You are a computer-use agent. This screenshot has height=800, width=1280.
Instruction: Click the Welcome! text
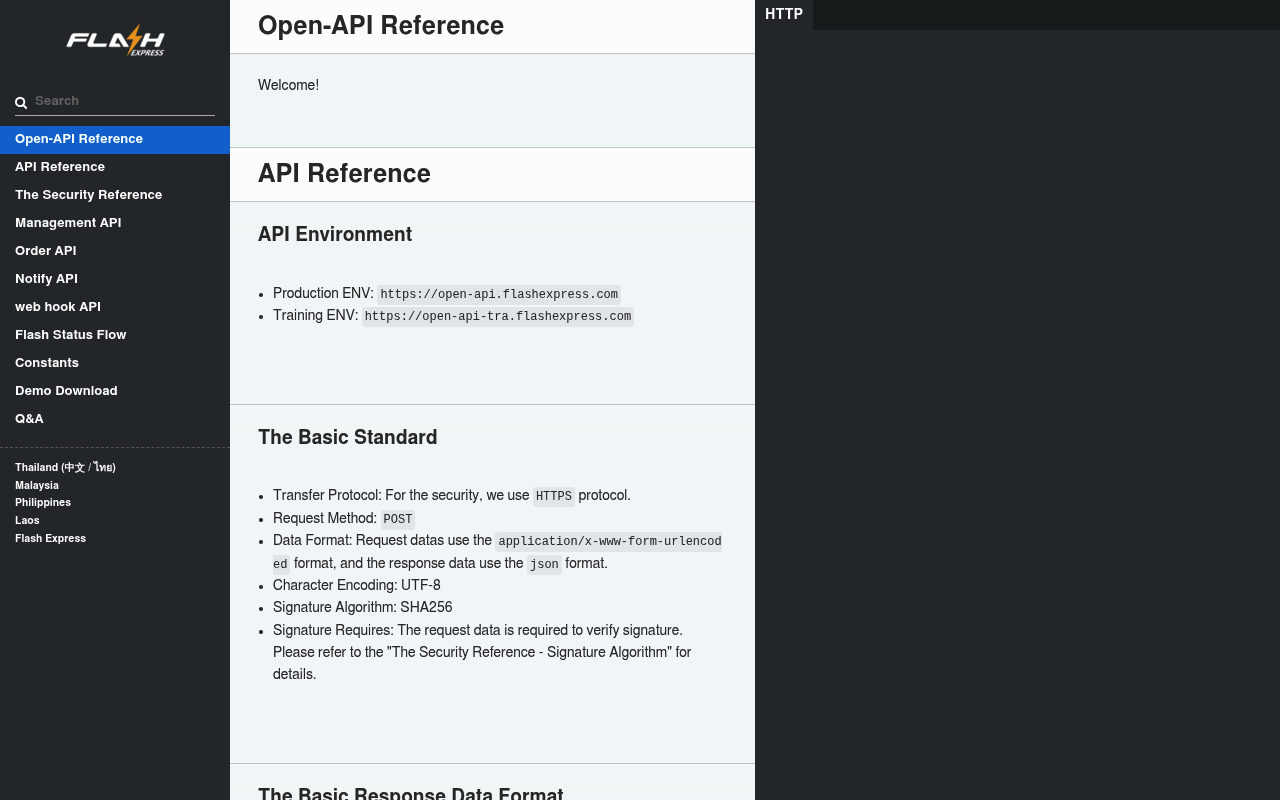click(x=288, y=85)
